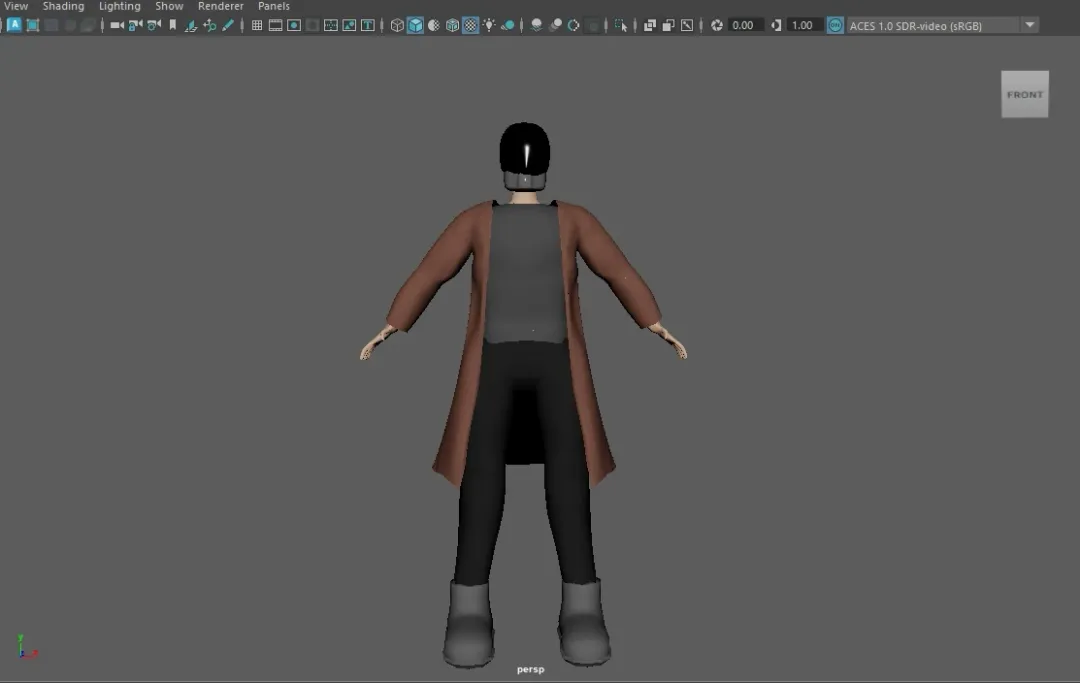Click the Exposure aperture icon

tap(717, 25)
